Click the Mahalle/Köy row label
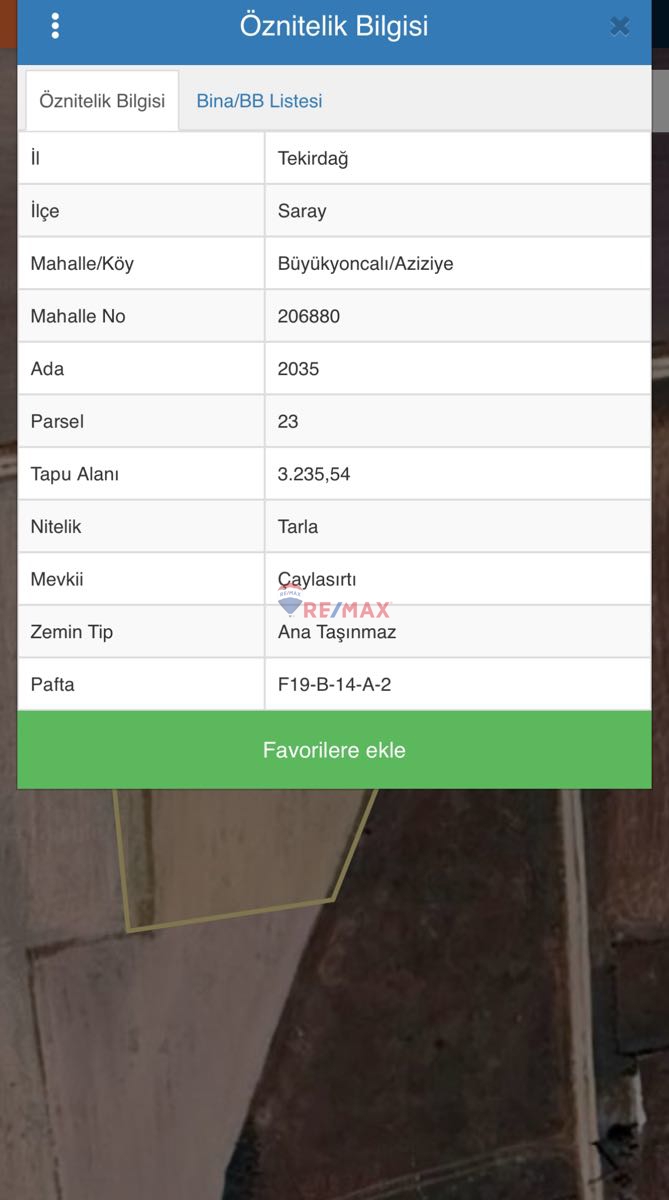The width and height of the screenshot is (669, 1200). (x=82, y=264)
